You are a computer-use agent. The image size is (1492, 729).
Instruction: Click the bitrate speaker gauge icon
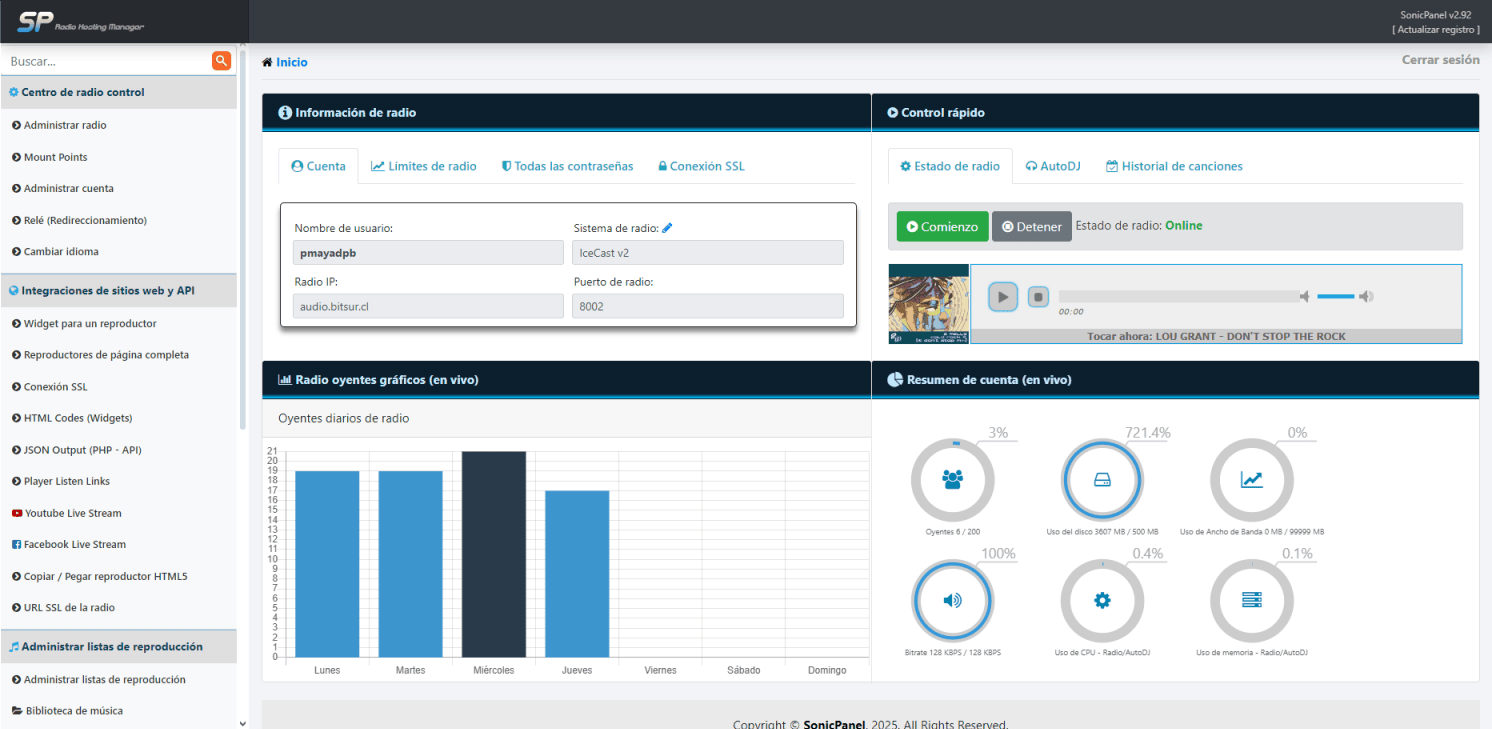tap(952, 600)
